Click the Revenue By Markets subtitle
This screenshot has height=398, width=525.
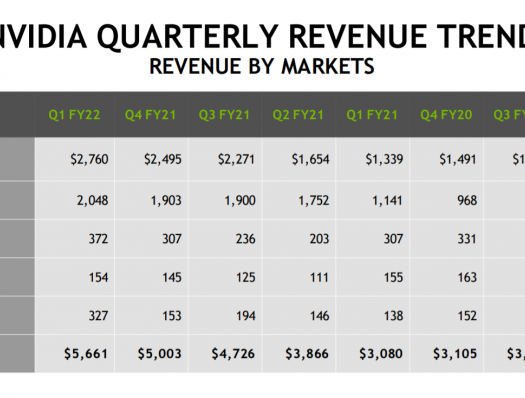pos(262,66)
